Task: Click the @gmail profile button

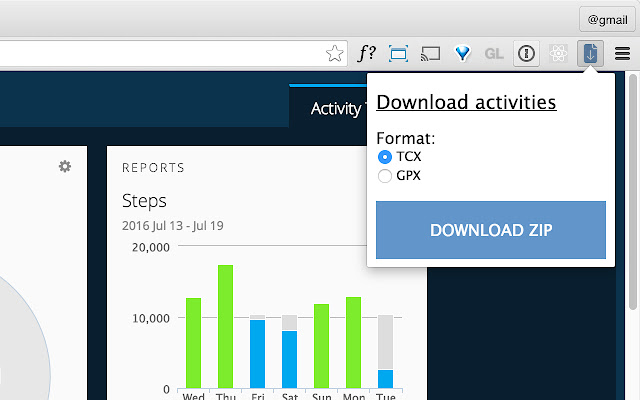Action: point(607,19)
